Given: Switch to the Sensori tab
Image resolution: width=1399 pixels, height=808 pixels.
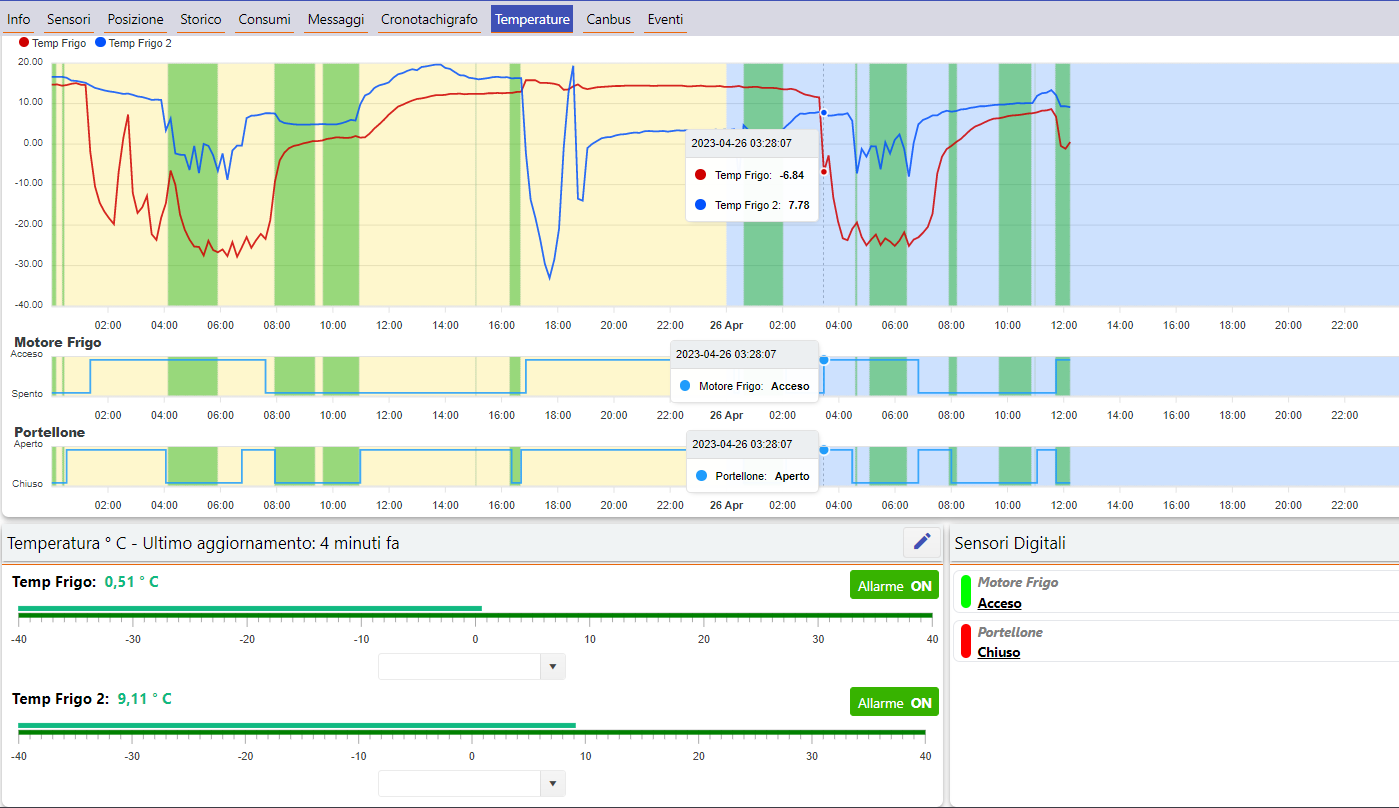Looking at the screenshot, I should (x=69, y=19).
